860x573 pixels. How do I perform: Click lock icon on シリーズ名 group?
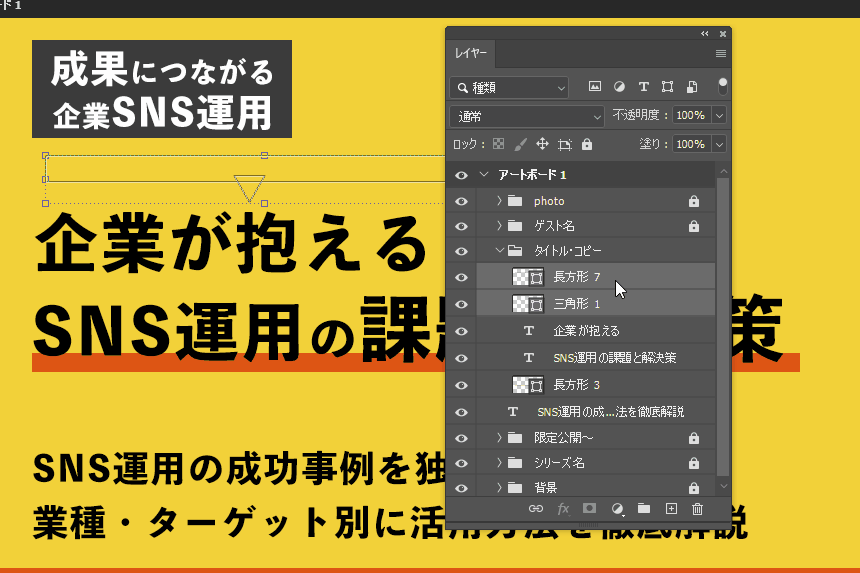point(694,463)
